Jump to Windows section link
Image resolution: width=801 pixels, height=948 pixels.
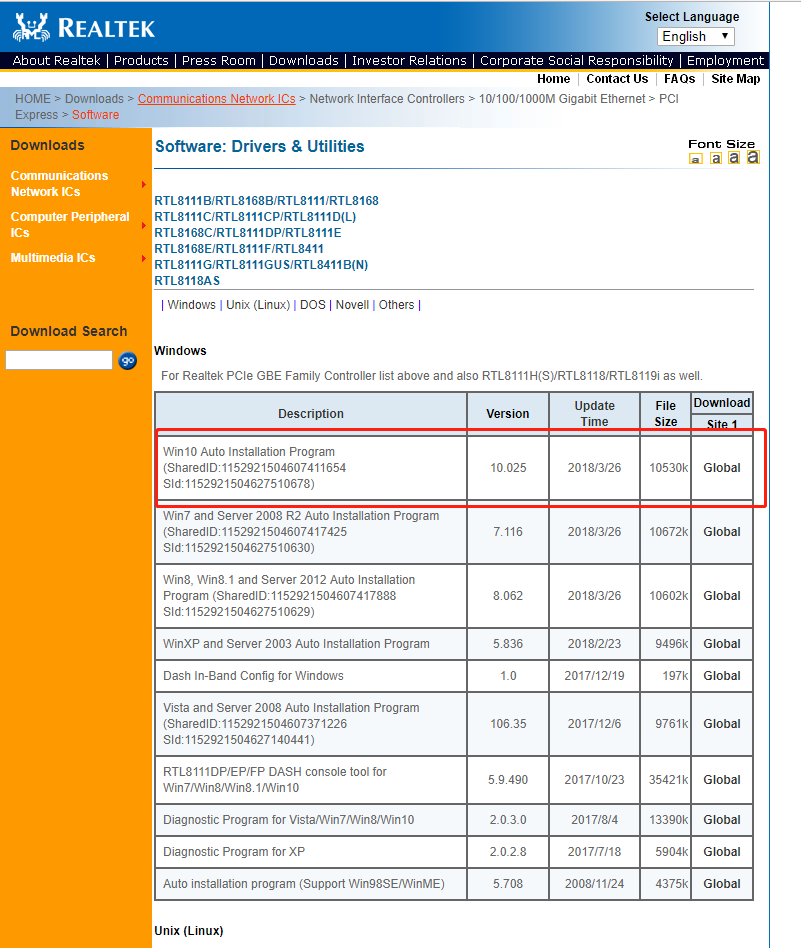tap(191, 305)
